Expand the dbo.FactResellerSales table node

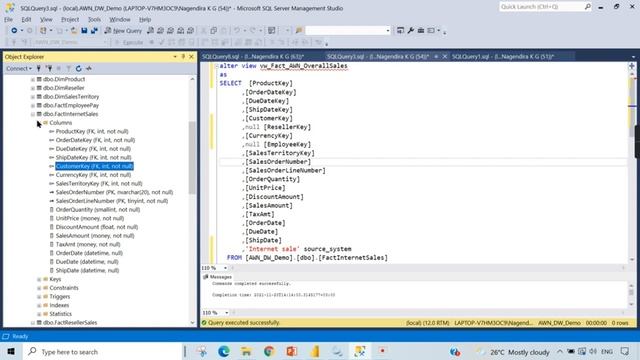(33, 322)
